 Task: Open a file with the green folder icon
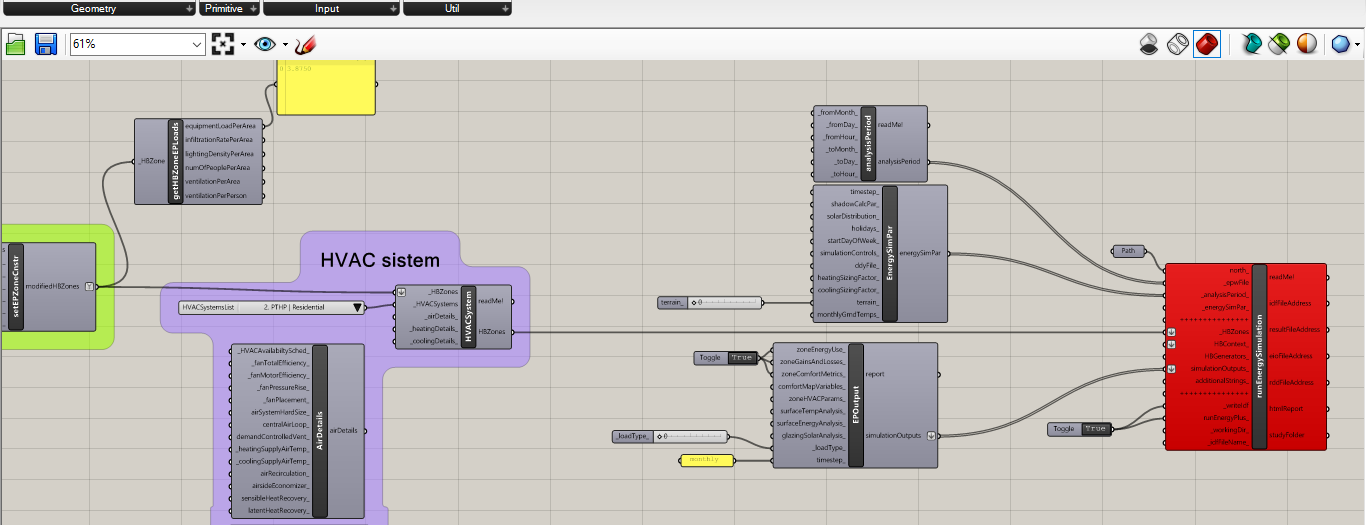(16, 44)
